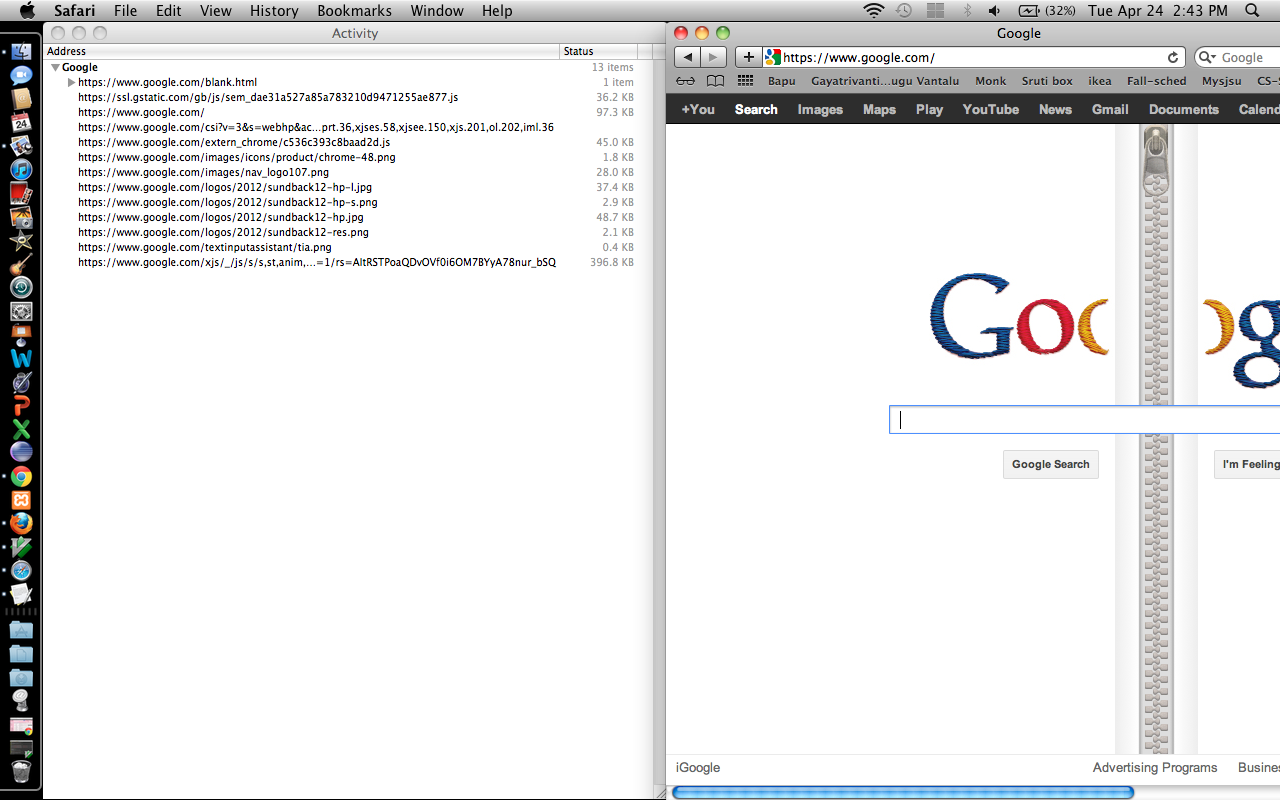Go forward with Safari's forward arrow
Screen dimensions: 1280x800
tap(714, 57)
